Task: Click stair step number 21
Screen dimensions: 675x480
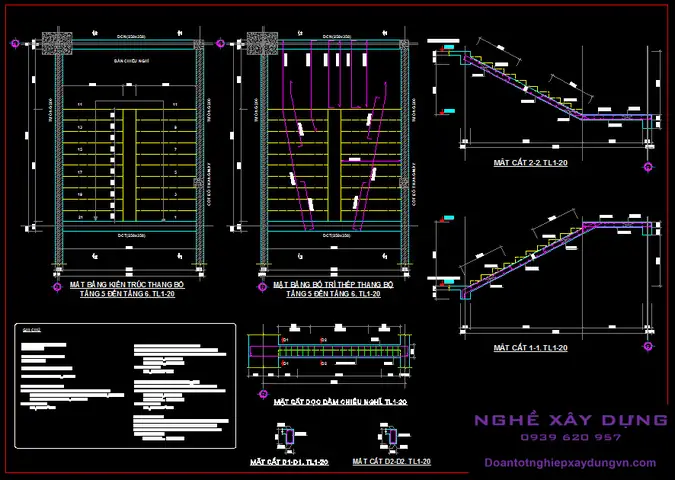Action: [x=80, y=217]
